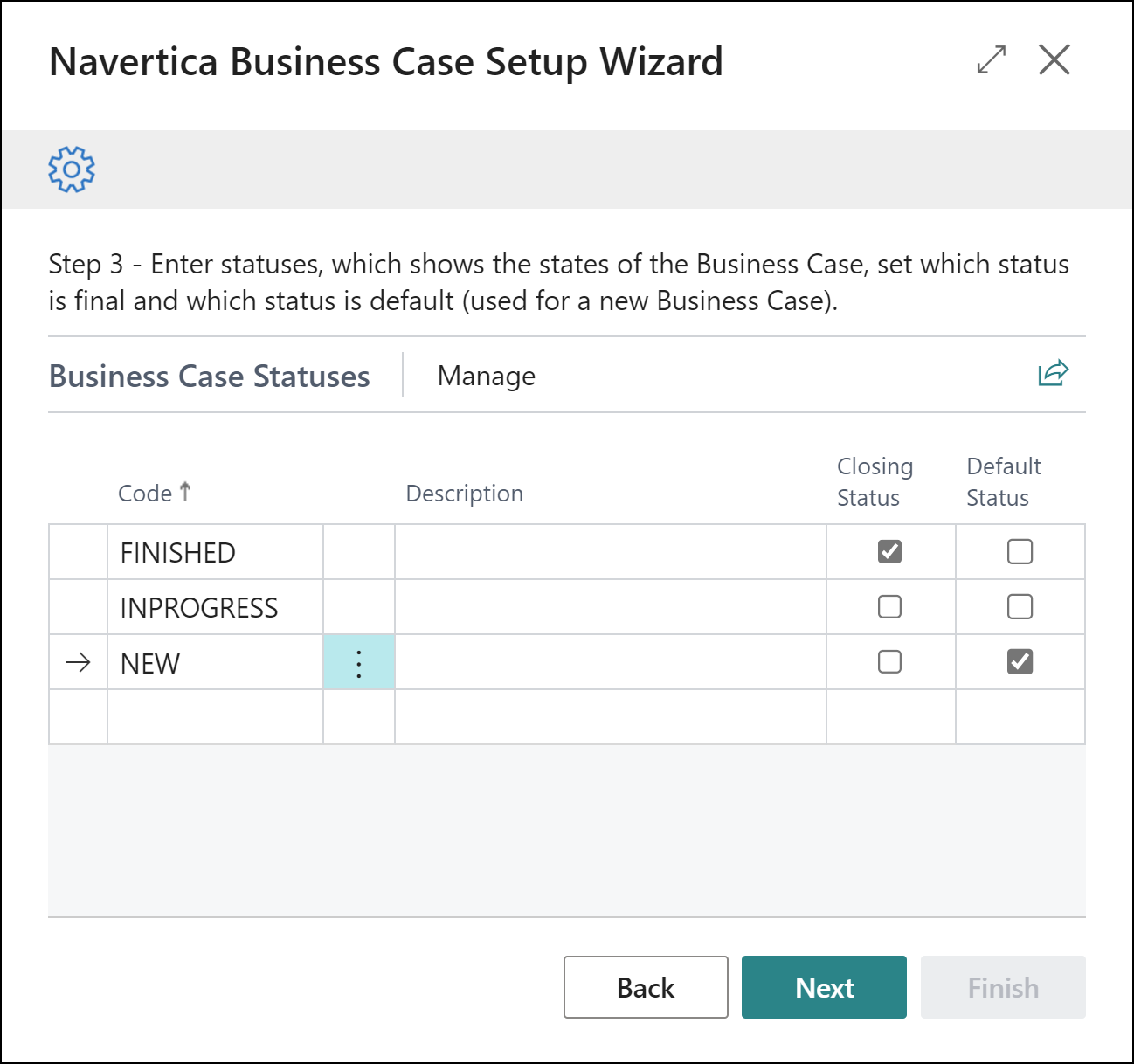This screenshot has width=1134, height=1064.
Task: Open the Manage menu
Action: [487, 376]
